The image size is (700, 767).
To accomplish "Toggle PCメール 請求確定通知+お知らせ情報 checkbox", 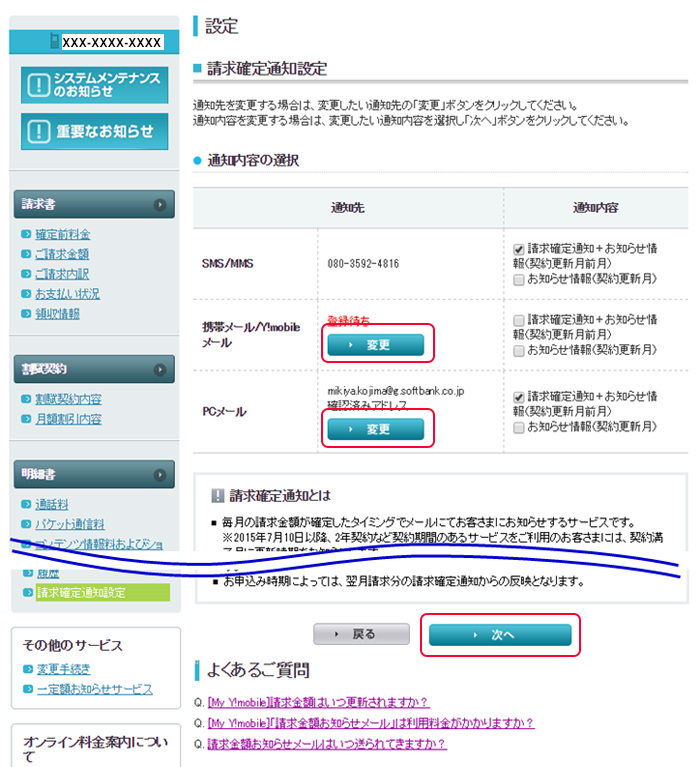I will click(x=519, y=397).
